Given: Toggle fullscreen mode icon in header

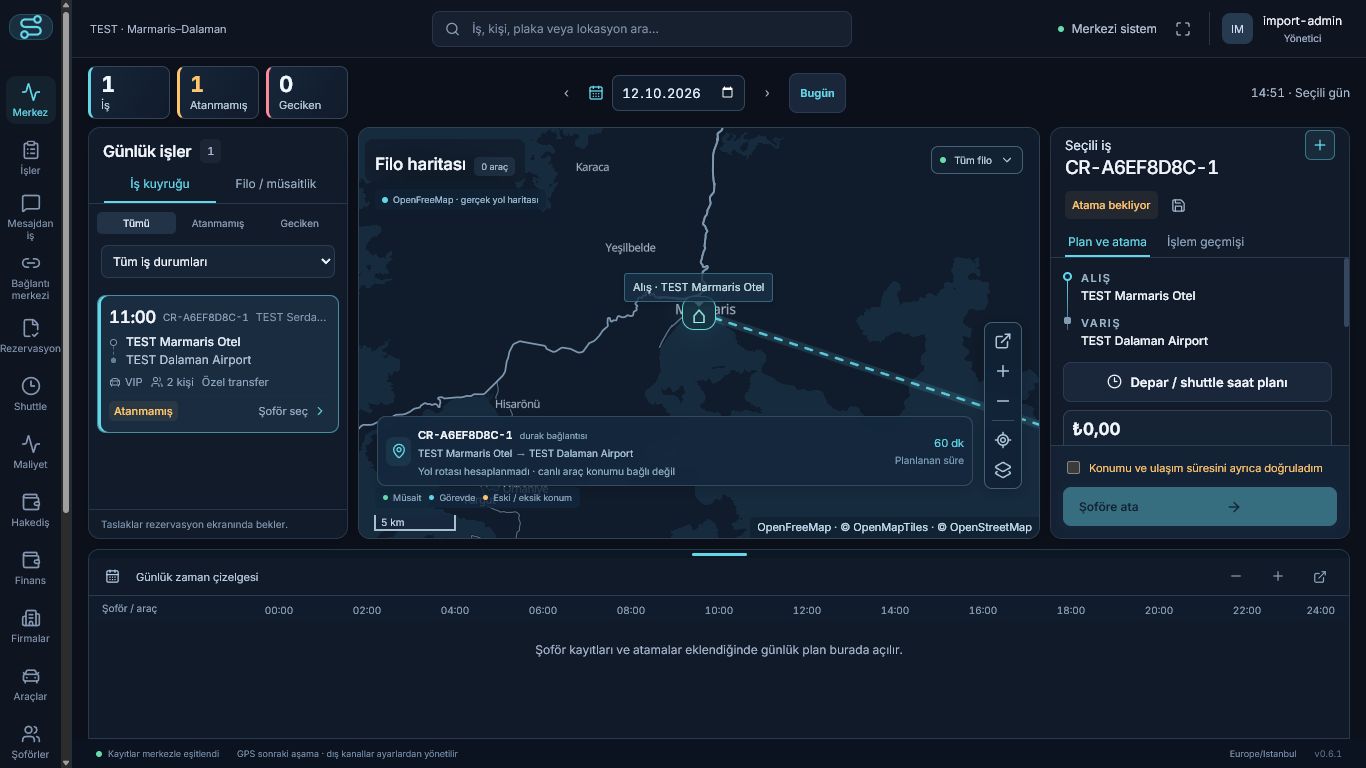Looking at the screenshot, I should coord(1183,29).
